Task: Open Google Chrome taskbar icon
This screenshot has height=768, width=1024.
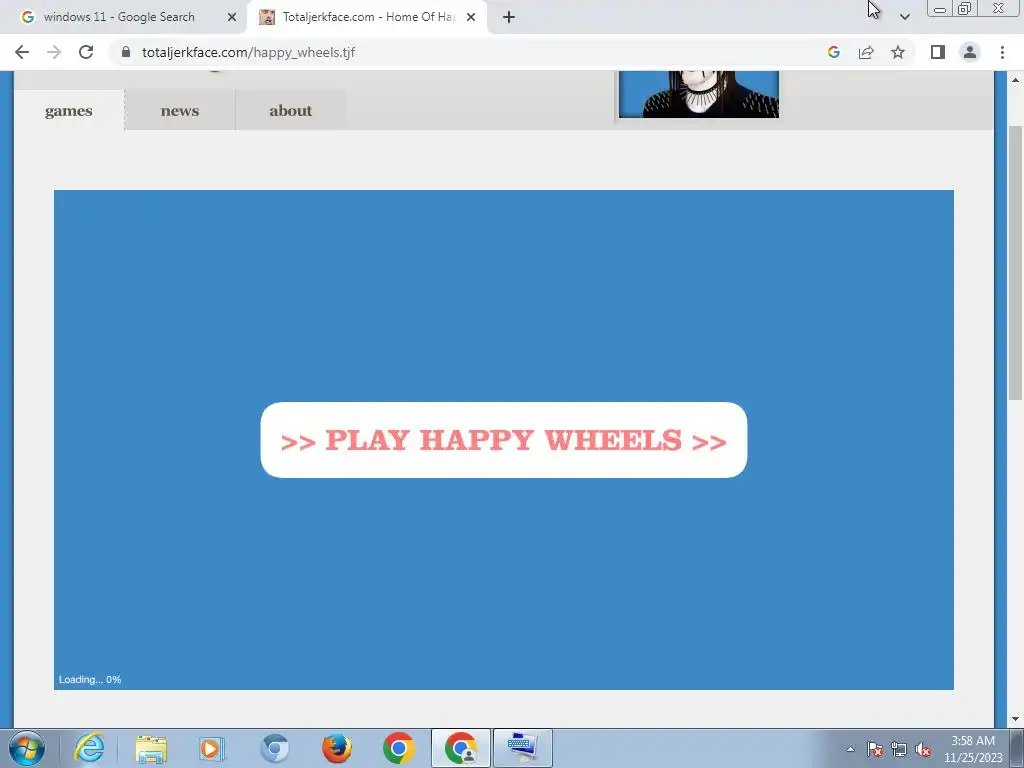Action: (x=398, y=748)
